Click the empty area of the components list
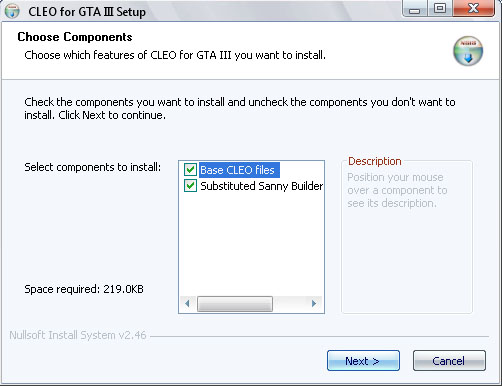 click(x=251, y=243)
